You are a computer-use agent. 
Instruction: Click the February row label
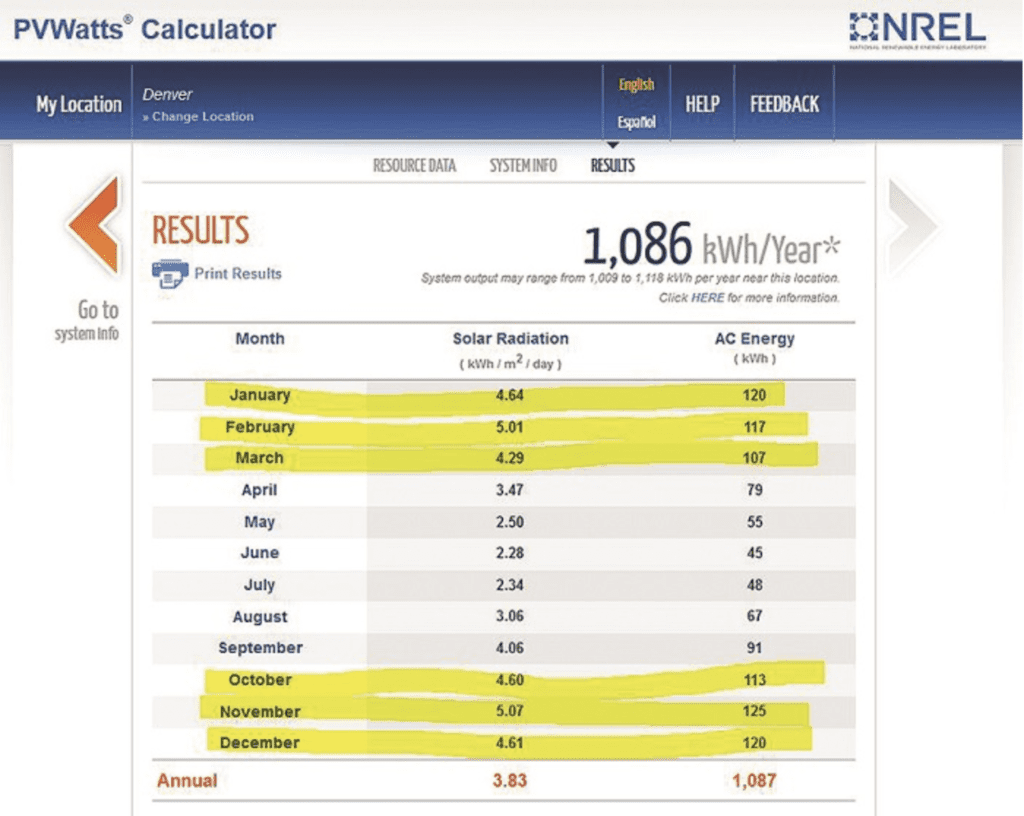(260, 427)
